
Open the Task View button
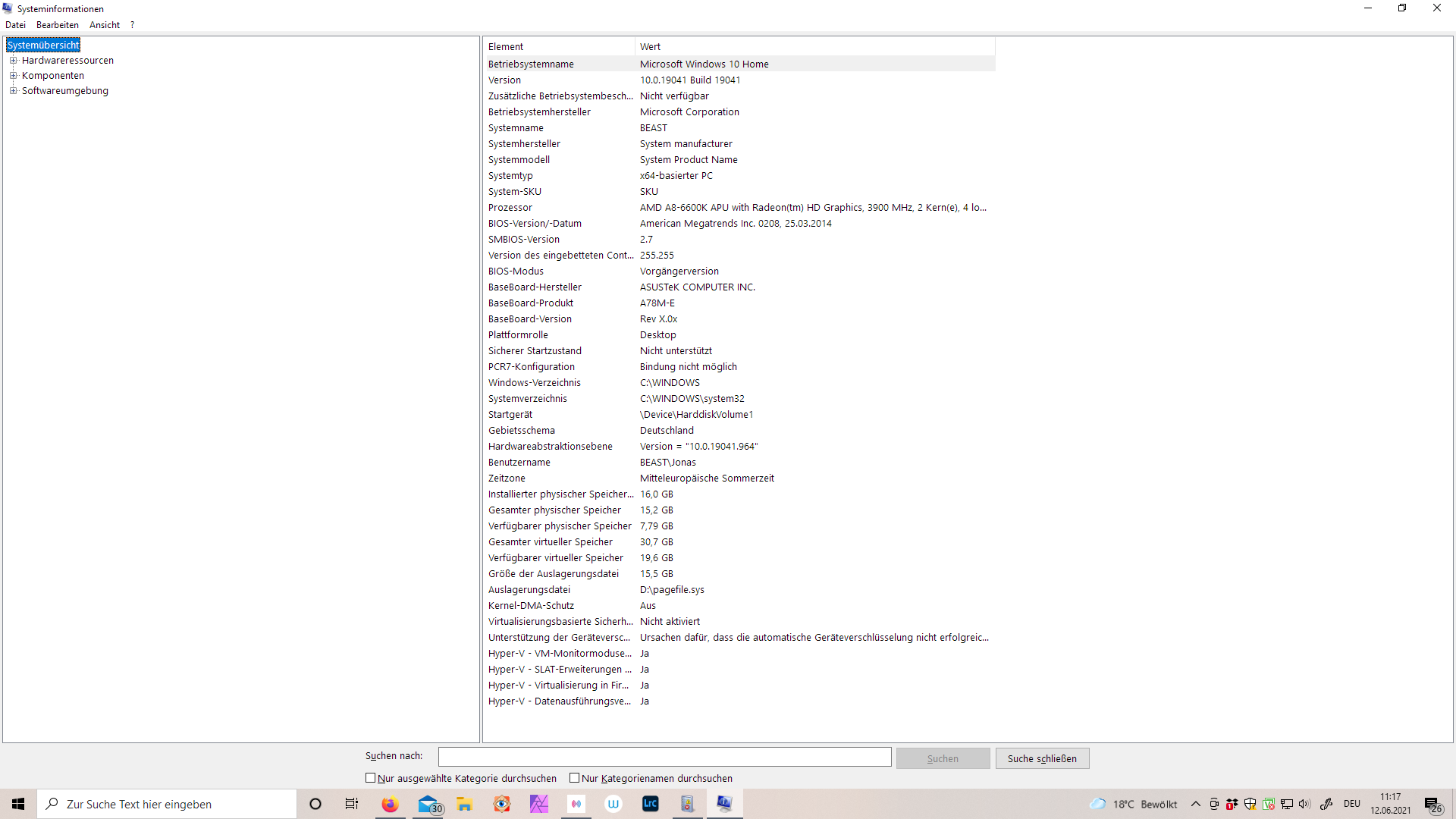352,804
